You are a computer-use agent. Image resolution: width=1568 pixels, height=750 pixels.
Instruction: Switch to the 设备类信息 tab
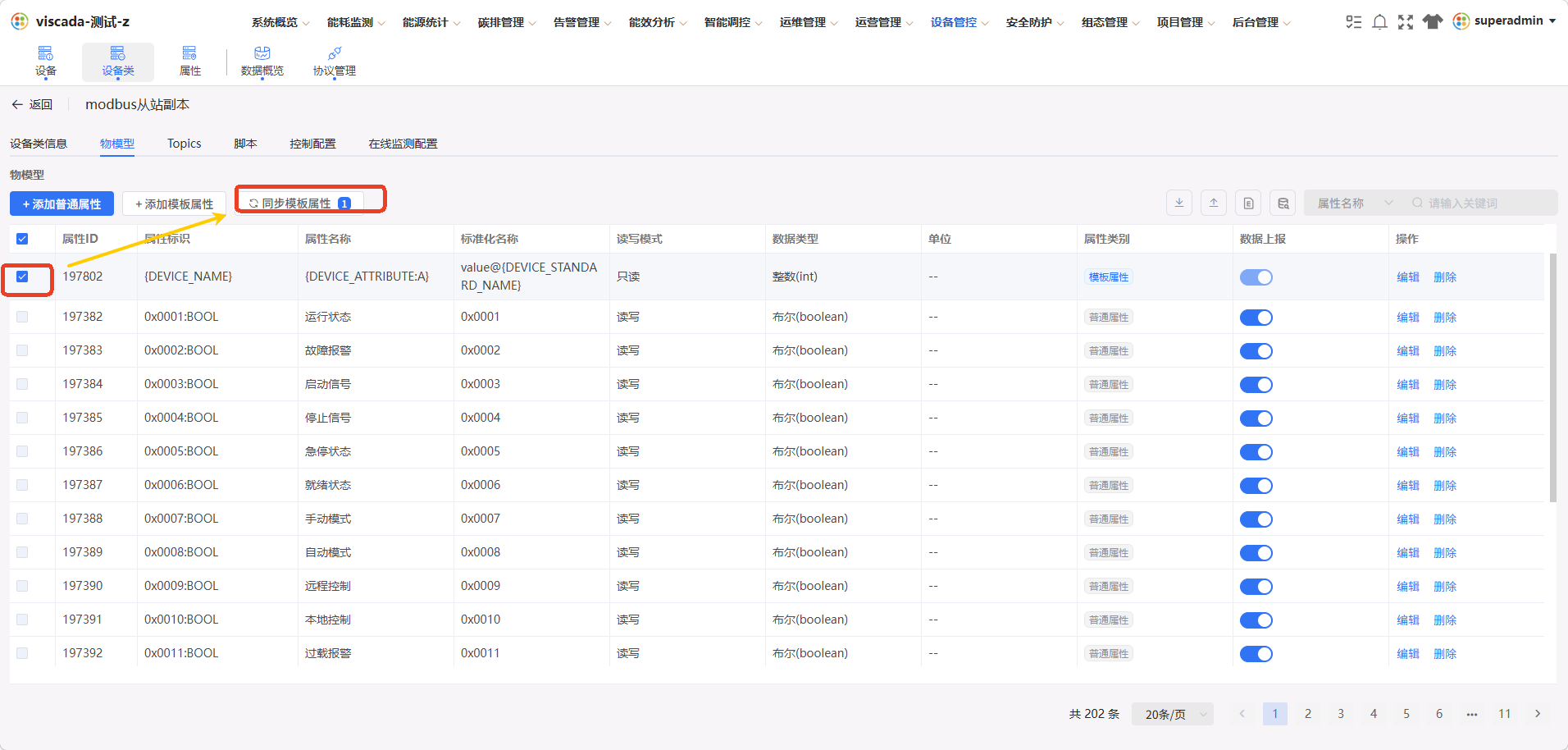click(x=39, y=144)
